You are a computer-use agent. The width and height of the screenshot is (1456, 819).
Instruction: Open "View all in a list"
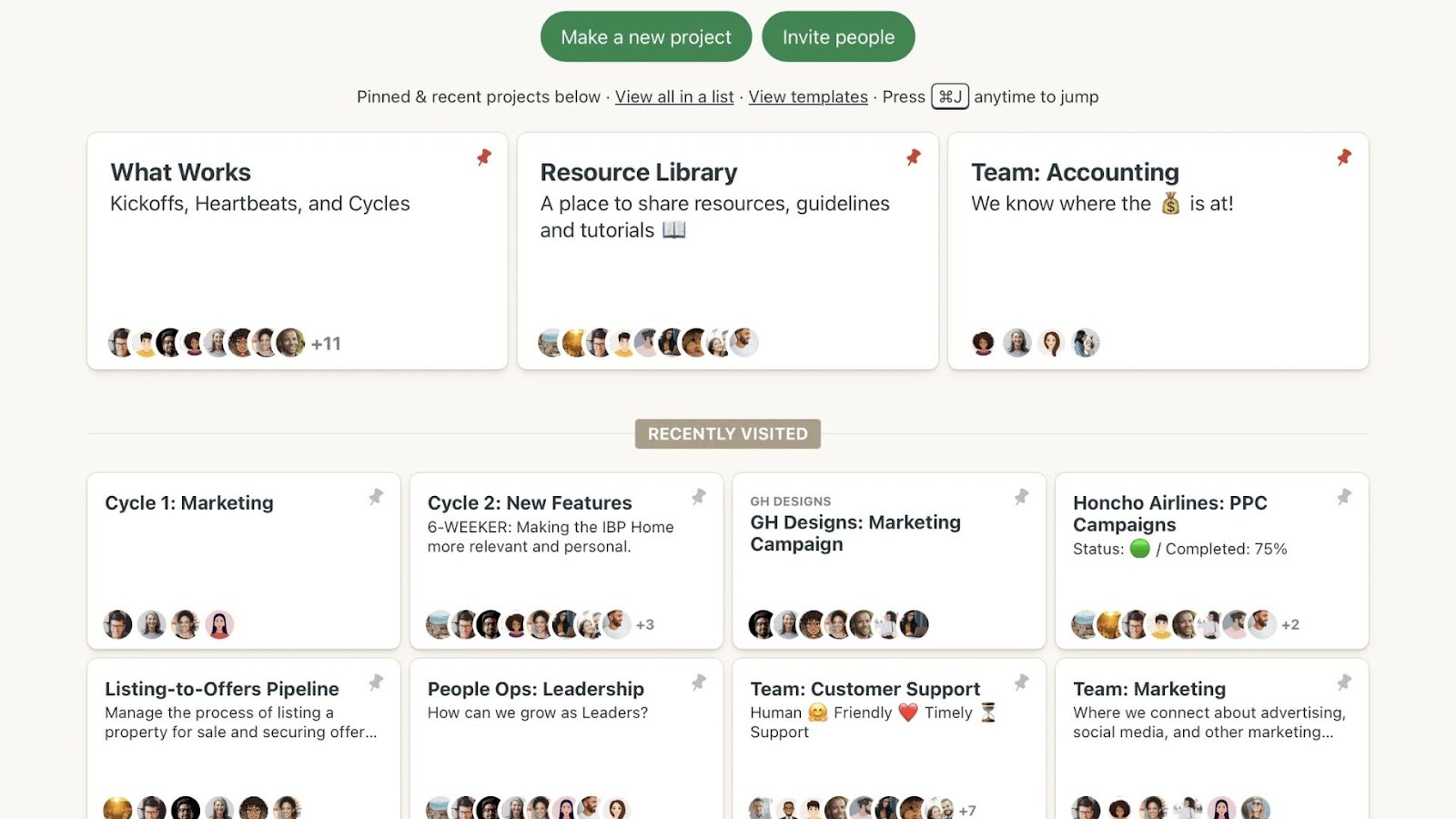click(673, 96)
